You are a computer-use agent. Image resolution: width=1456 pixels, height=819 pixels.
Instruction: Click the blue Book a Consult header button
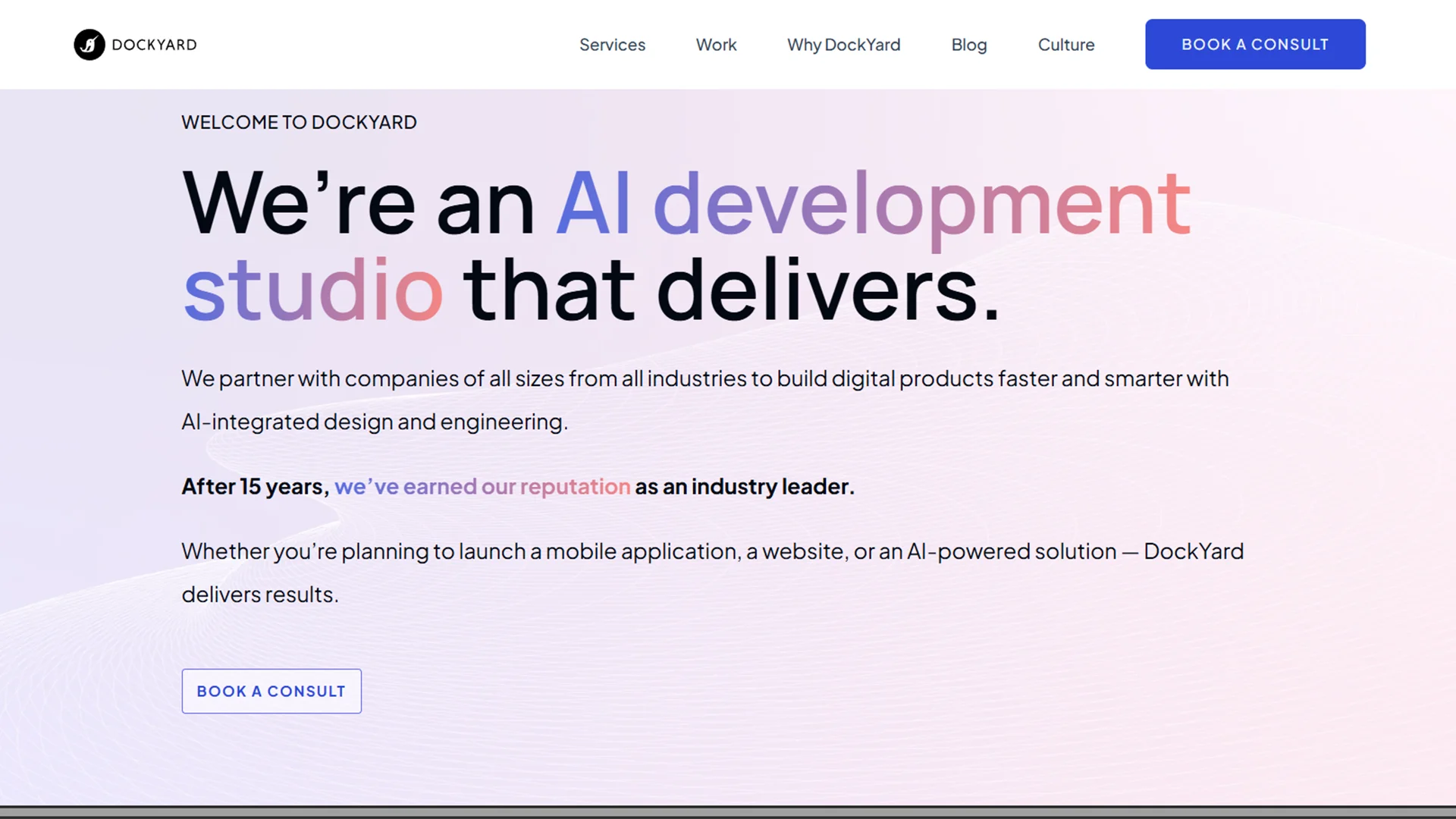point(1255,44)
